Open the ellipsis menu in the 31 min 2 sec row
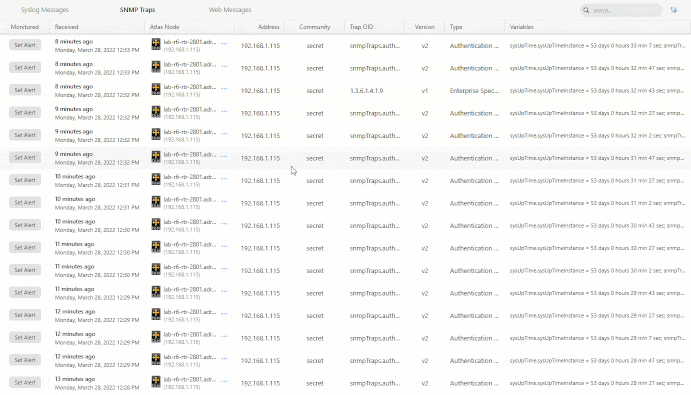This screenshot has width=691, height=395. tap(224, 201)
